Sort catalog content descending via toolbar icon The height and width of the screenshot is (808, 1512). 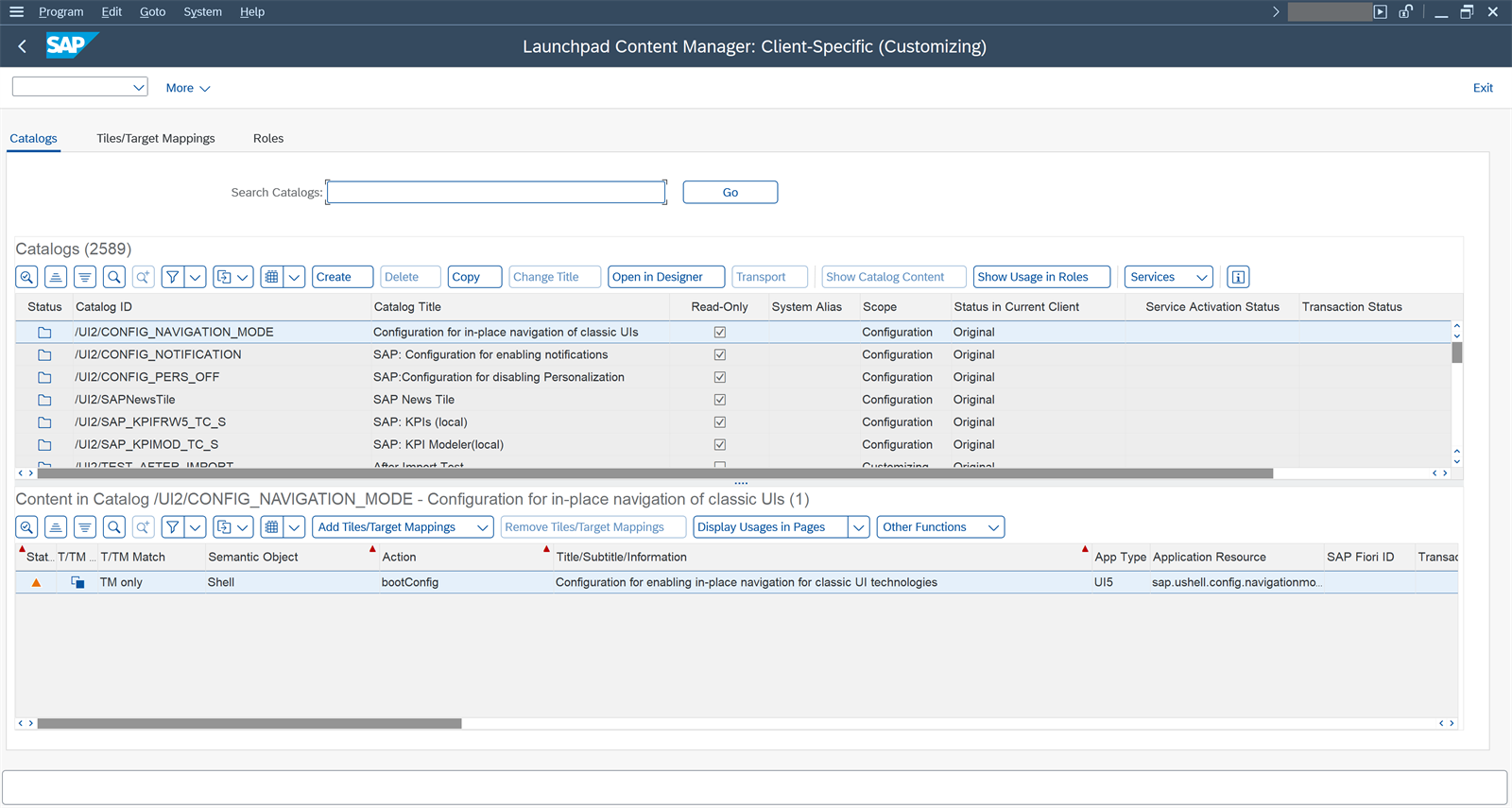[x=85, y=527]
